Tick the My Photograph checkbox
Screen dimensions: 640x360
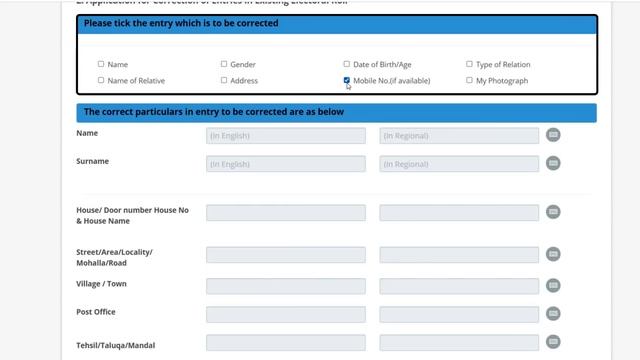point(469,80)
